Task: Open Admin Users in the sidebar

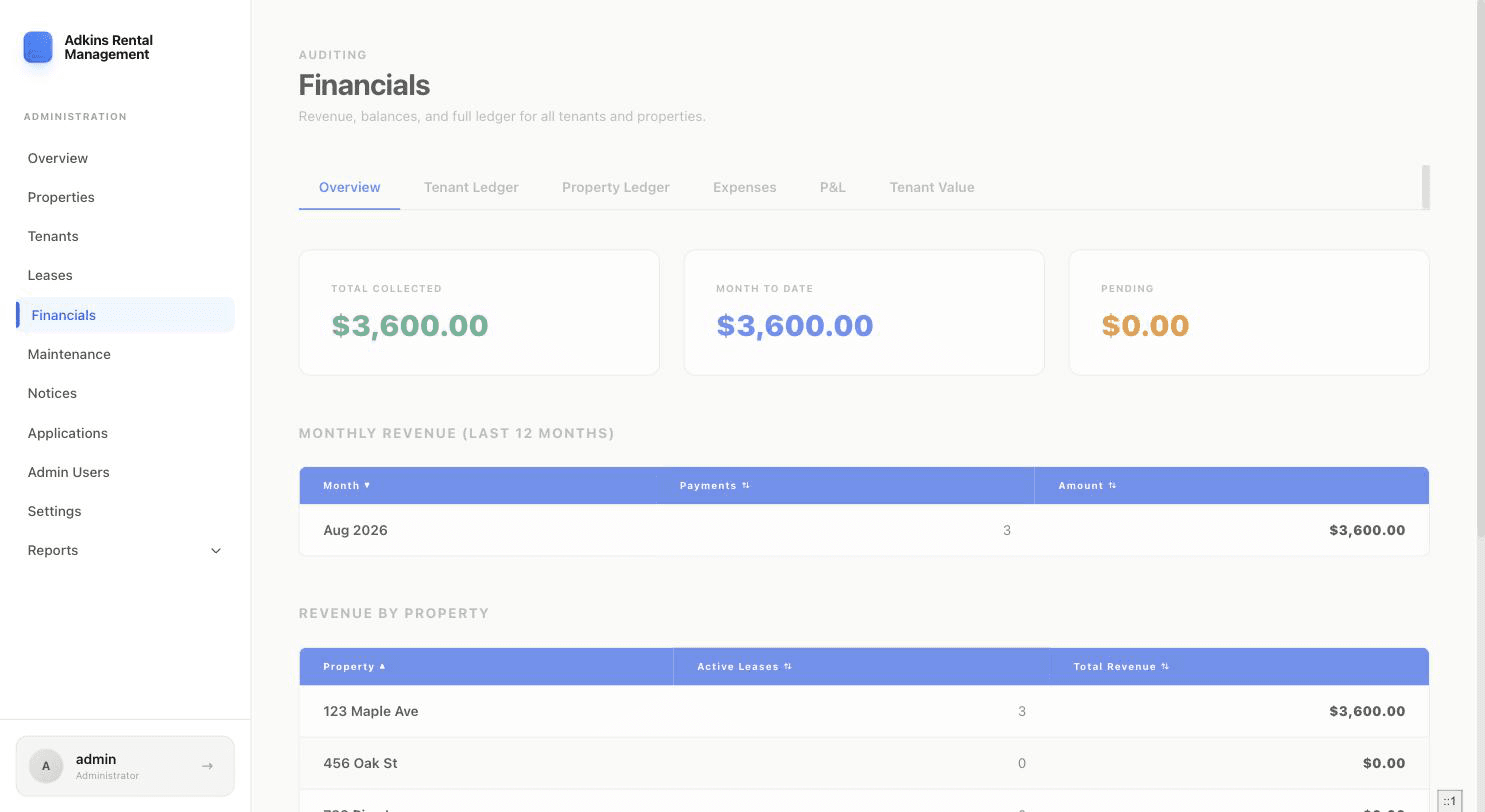Action: [125, 472]
